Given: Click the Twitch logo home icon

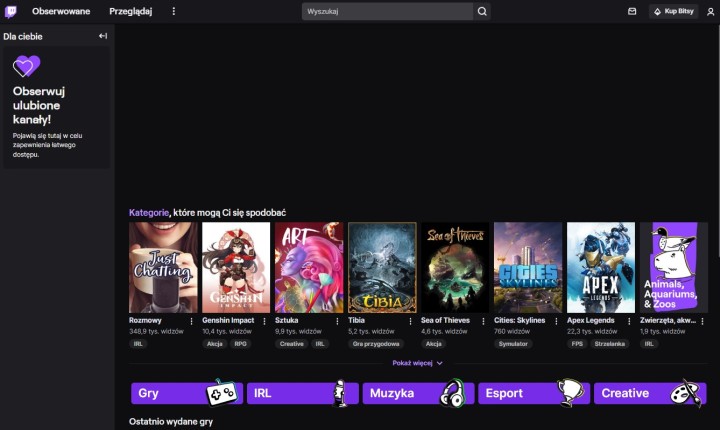Looking at the screenshot, I should click(x=11, y=11).
